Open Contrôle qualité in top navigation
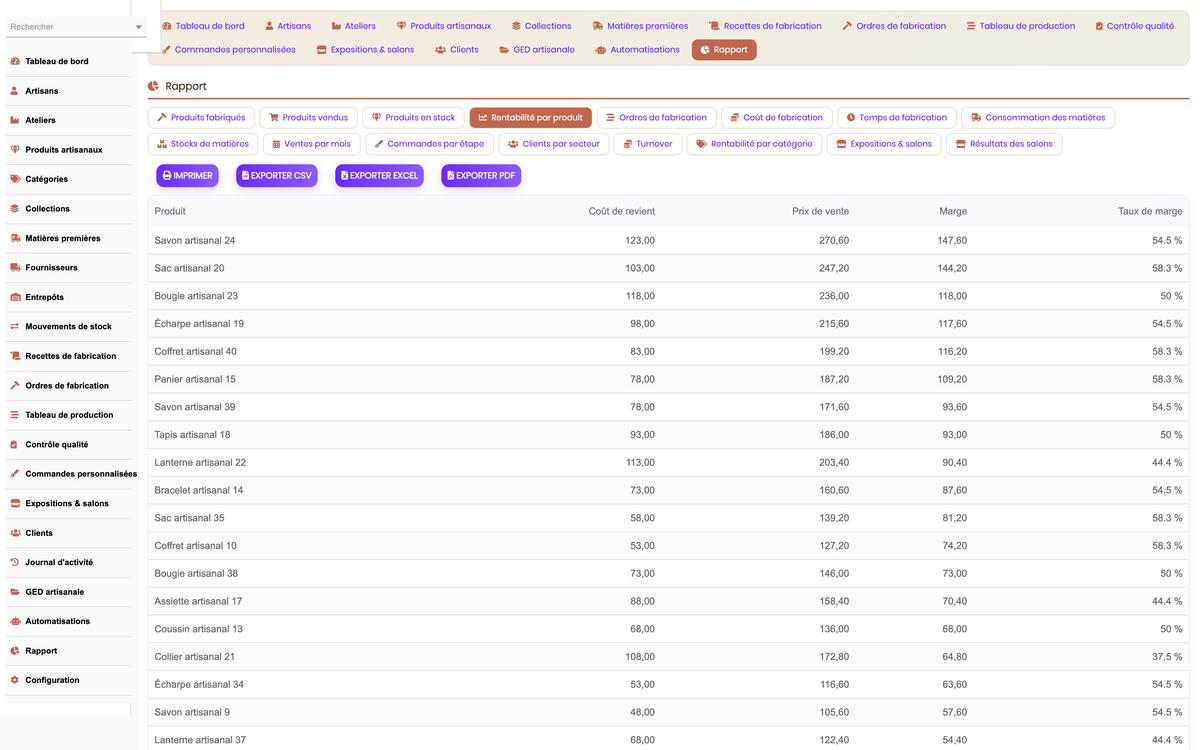Image resolution: width=1200 pixels, height=750 pixels. tap(1134, 26)
